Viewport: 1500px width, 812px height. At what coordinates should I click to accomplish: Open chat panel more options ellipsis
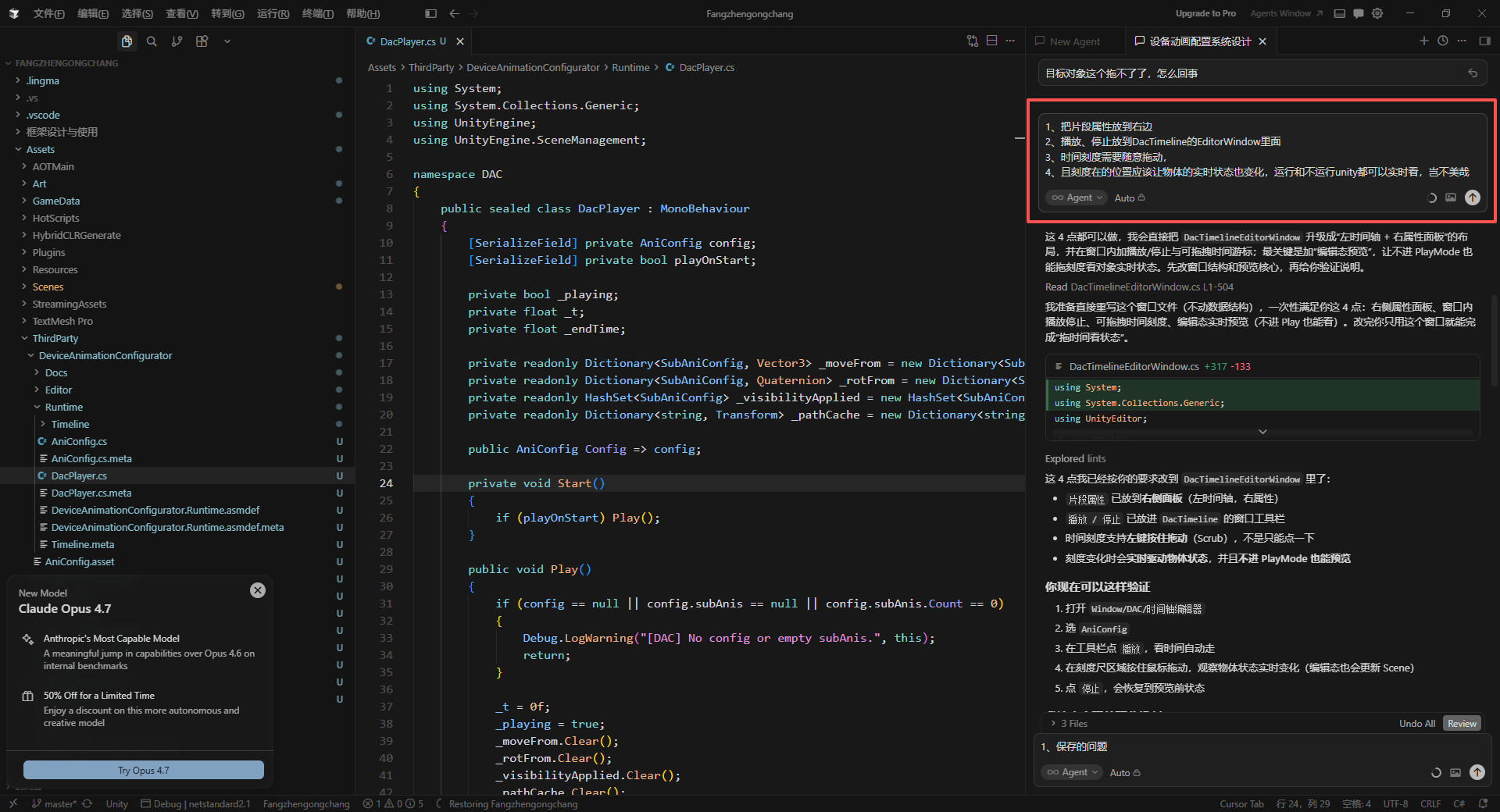tap(1462, 41)
